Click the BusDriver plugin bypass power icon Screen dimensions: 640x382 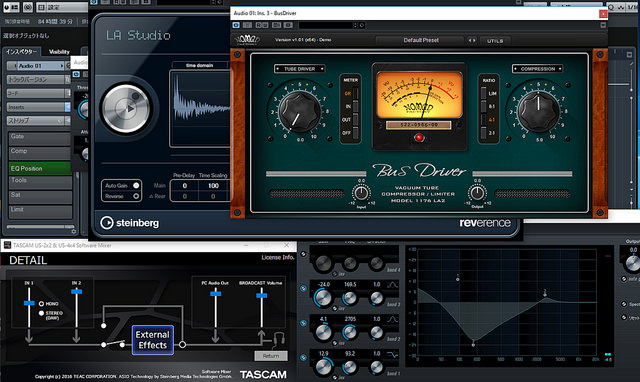(236, 25)
